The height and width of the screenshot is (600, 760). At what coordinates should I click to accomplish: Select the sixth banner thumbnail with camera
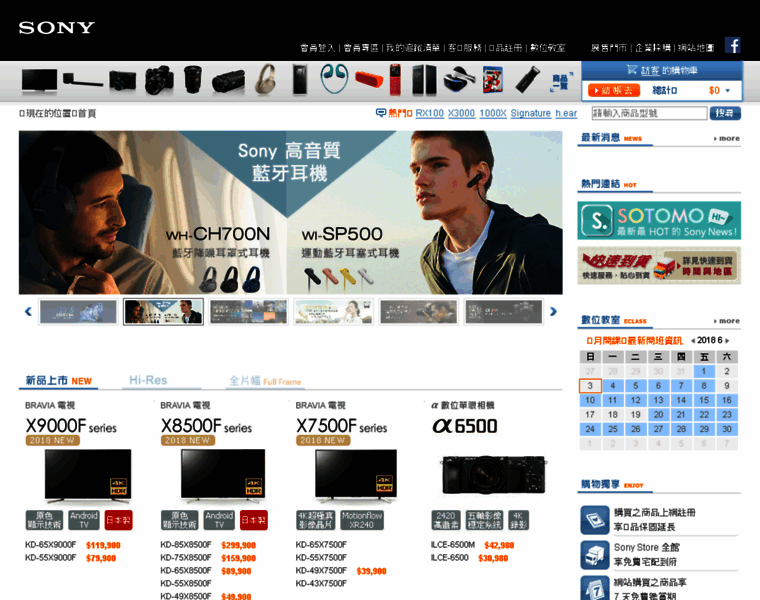click(x=504, y=312)
